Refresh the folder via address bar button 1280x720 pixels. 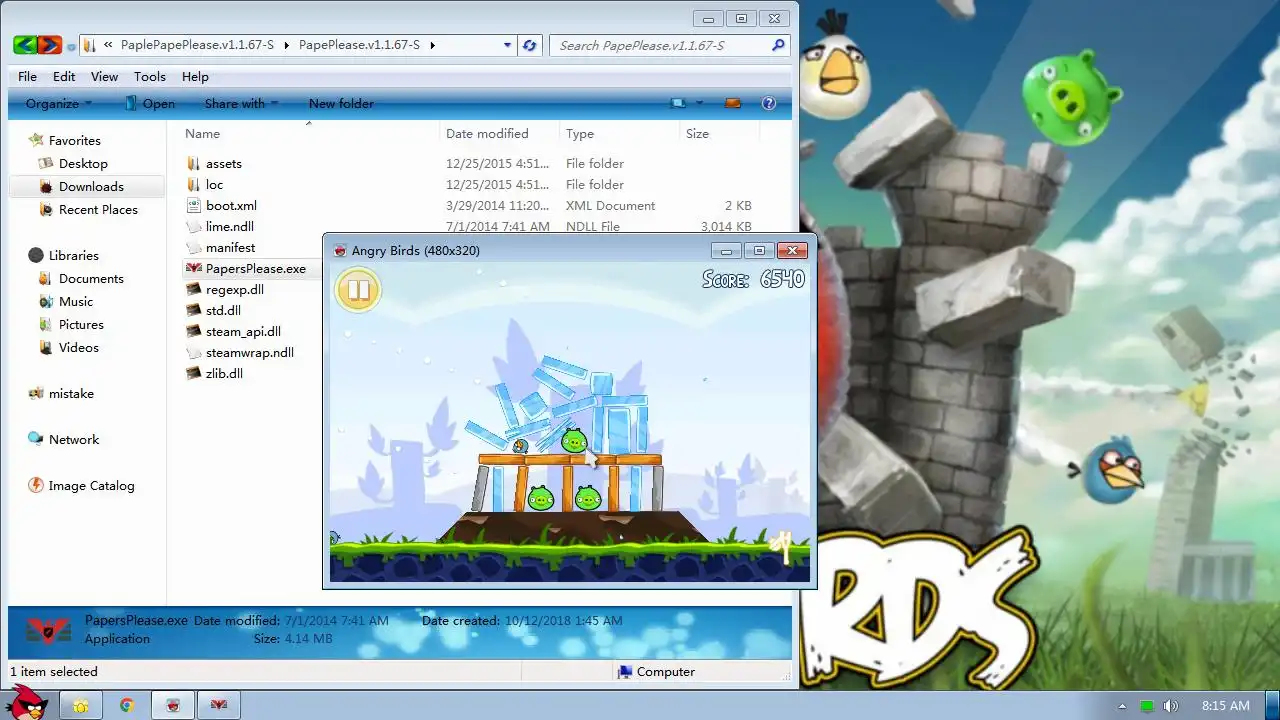pos(530,45)
